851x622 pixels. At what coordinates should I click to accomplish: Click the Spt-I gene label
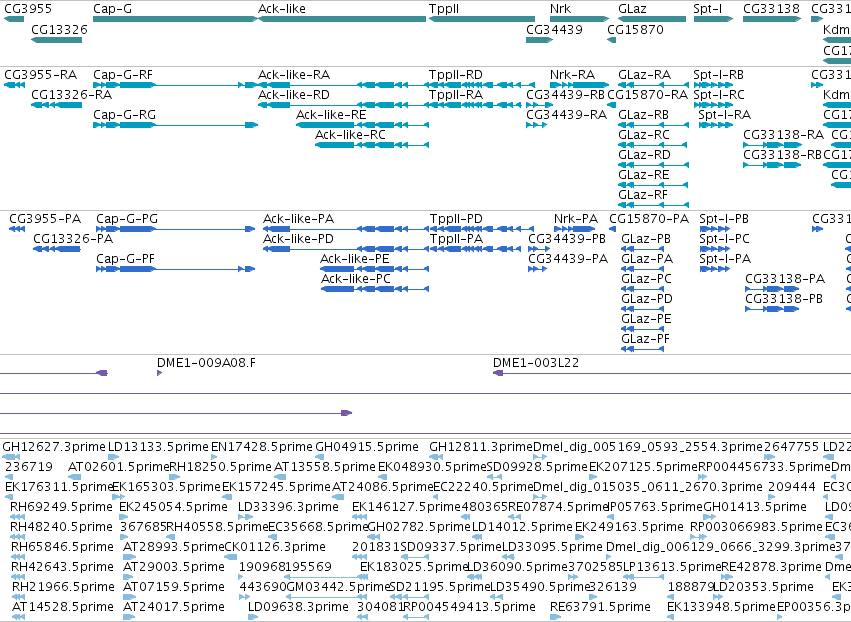point(708,9)
